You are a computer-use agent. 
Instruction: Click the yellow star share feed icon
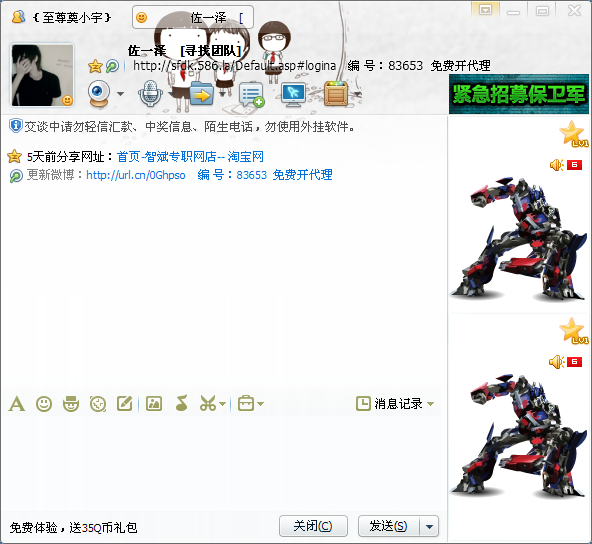point(14,156)
